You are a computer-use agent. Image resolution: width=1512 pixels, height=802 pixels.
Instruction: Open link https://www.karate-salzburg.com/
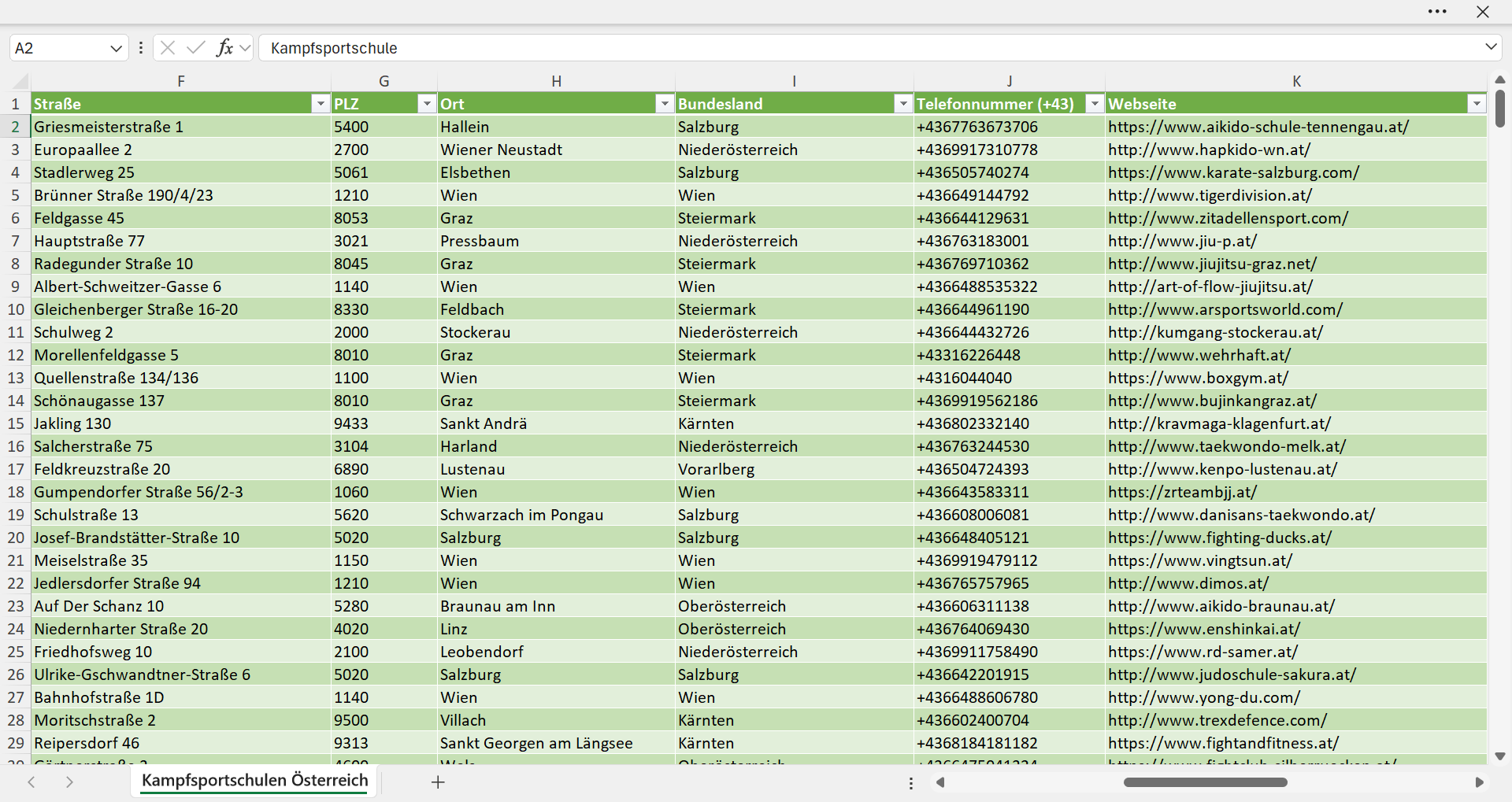(1234, 172)
